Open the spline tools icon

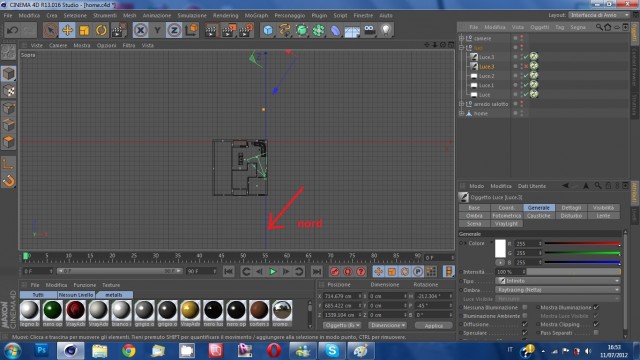click(x=284, y=30)
